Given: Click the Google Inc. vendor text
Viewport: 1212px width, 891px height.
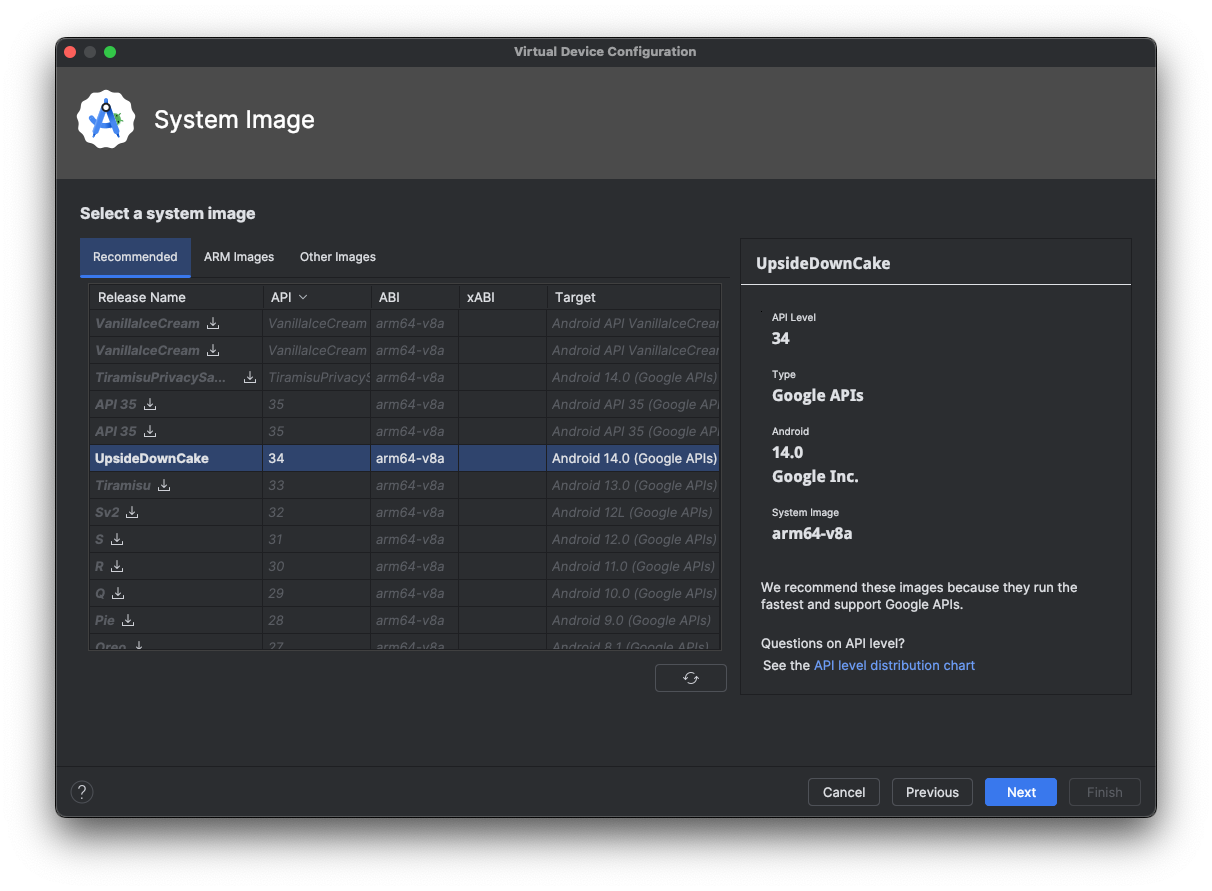Looking at the screenshot, I should pos(815,476).
